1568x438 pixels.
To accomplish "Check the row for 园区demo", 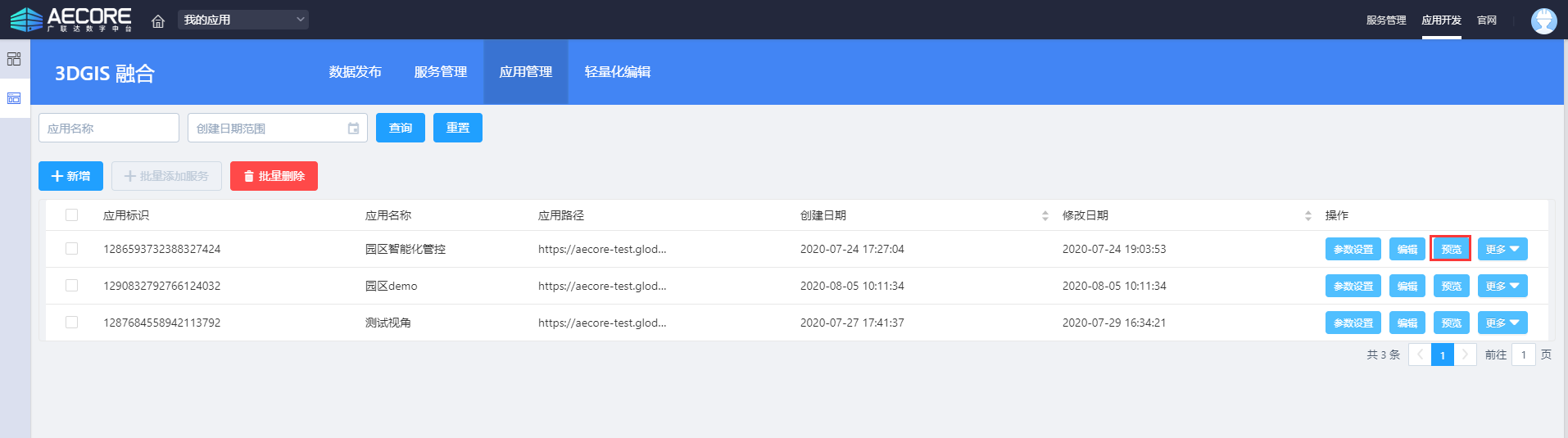I will (72, 286).
